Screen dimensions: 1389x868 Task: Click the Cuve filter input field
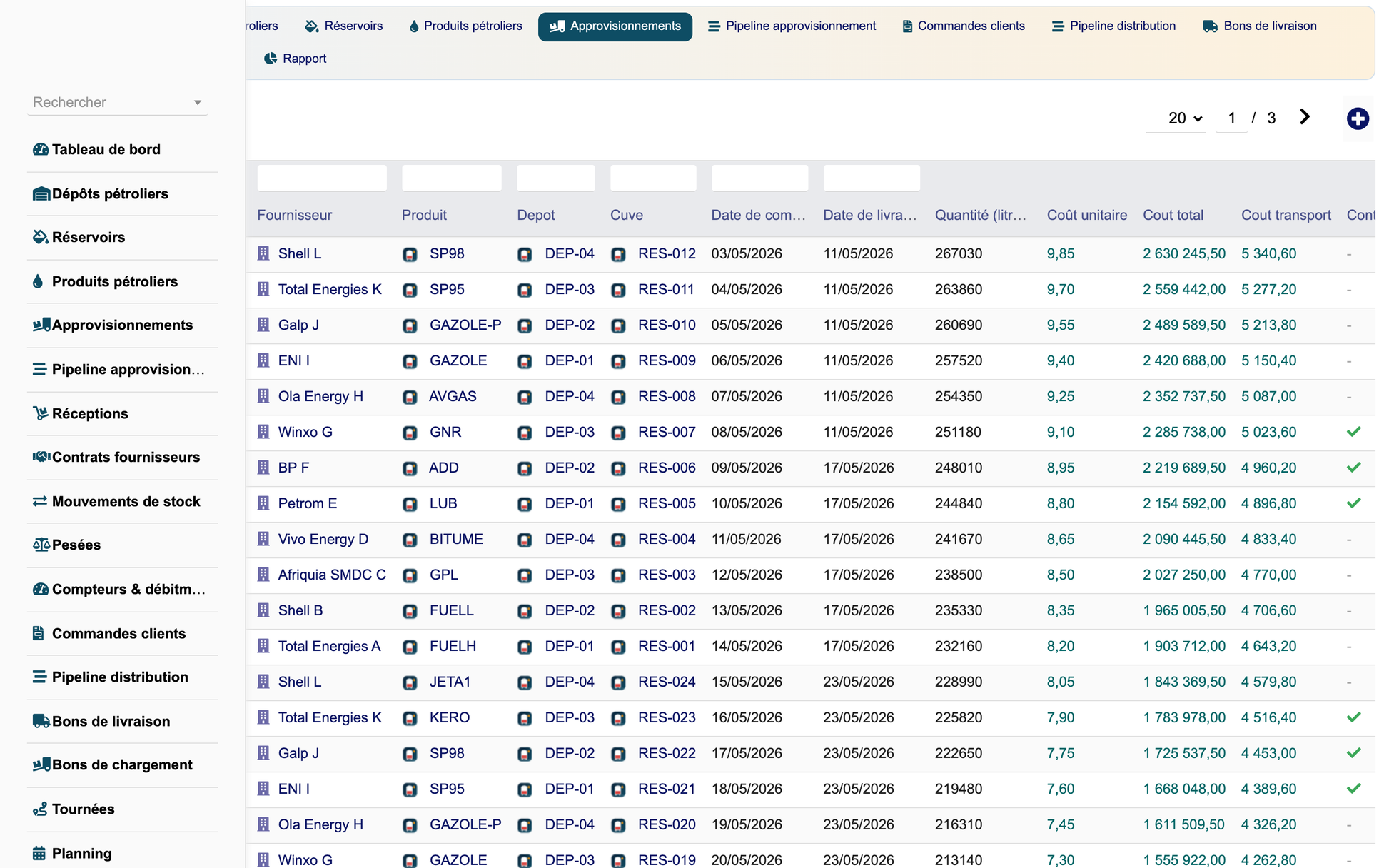point(653,178)
